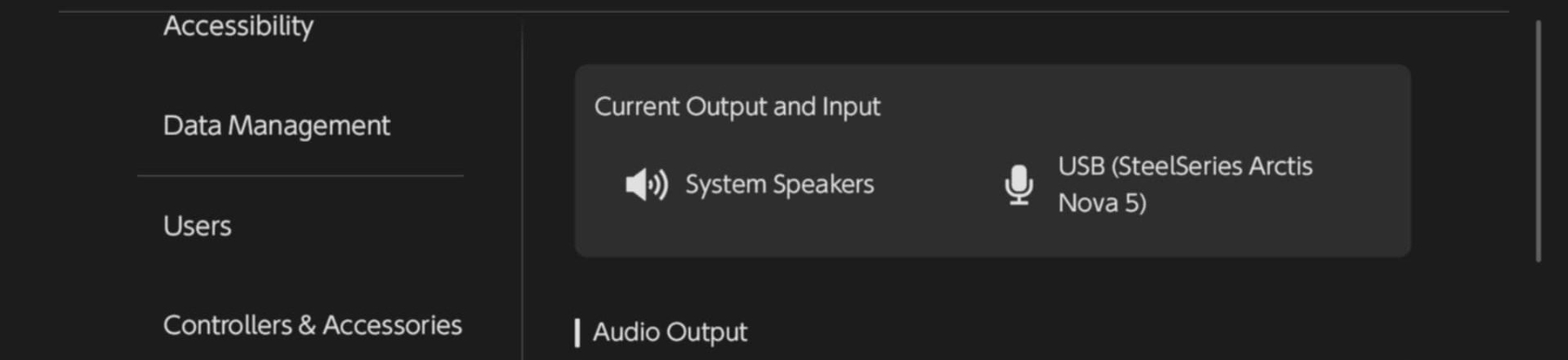
Task: Open Data Management in the sidebar
Action: click(276, 126)
